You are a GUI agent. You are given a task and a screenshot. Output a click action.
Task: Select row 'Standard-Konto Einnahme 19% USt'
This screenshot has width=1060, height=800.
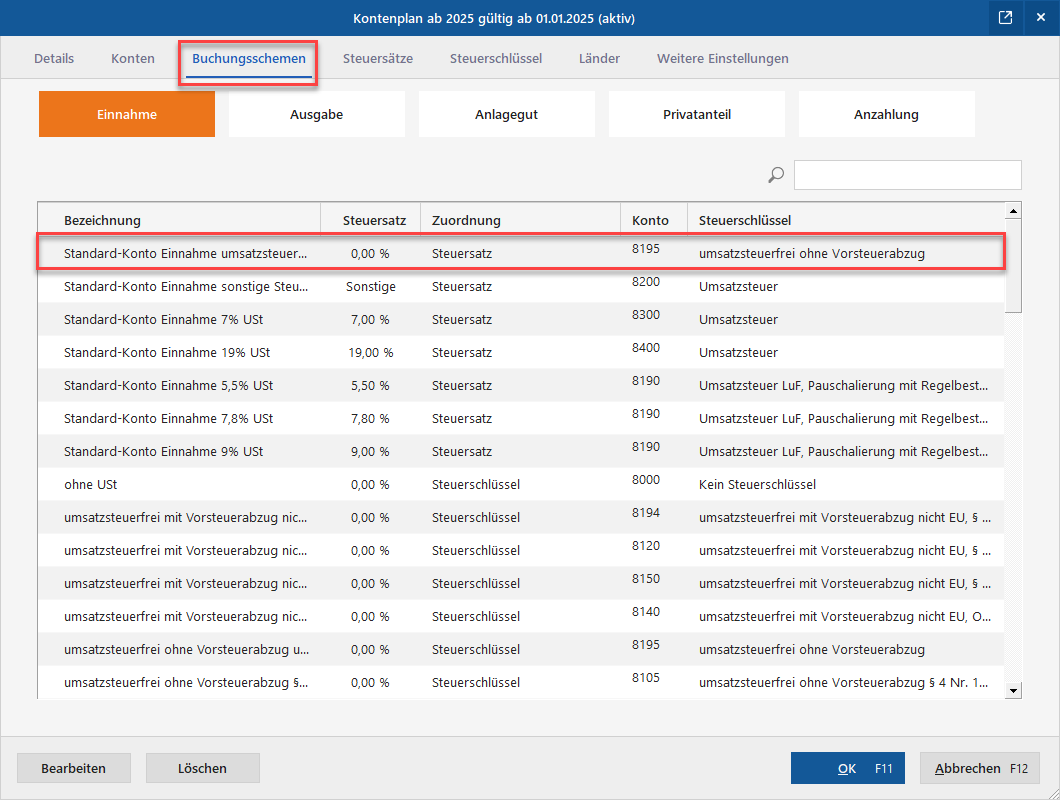521,352
